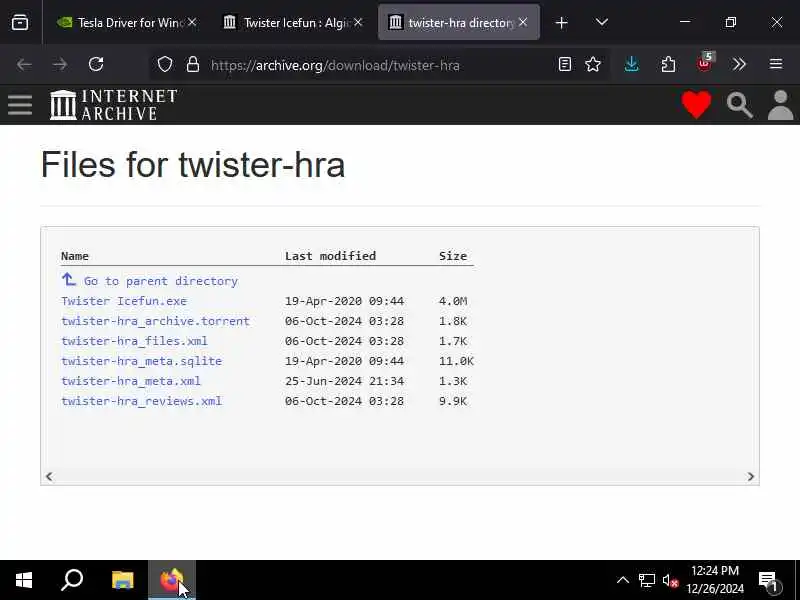This screenshot has height=600, width=800.
Task: Go to parent directory link
Action: click(x=161, y=281)
